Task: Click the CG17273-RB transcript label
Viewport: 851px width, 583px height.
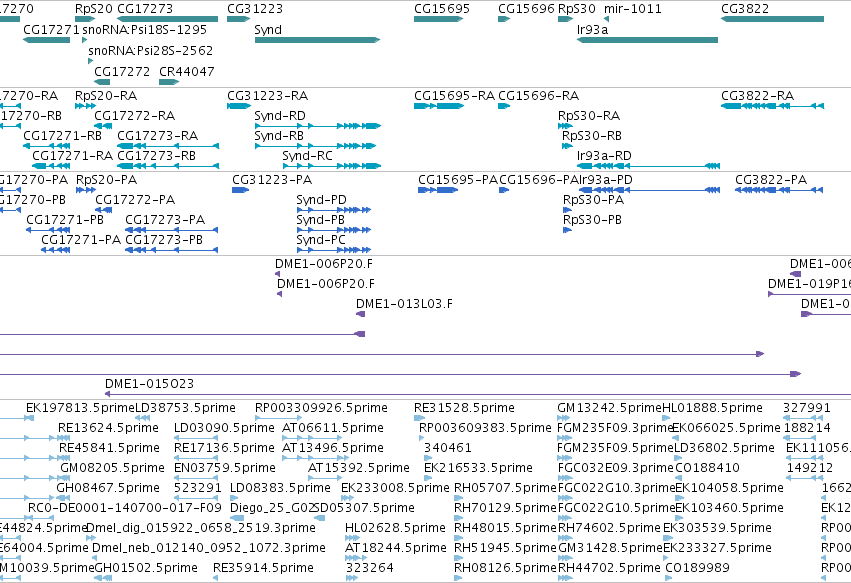Action: tap(156, 156)
